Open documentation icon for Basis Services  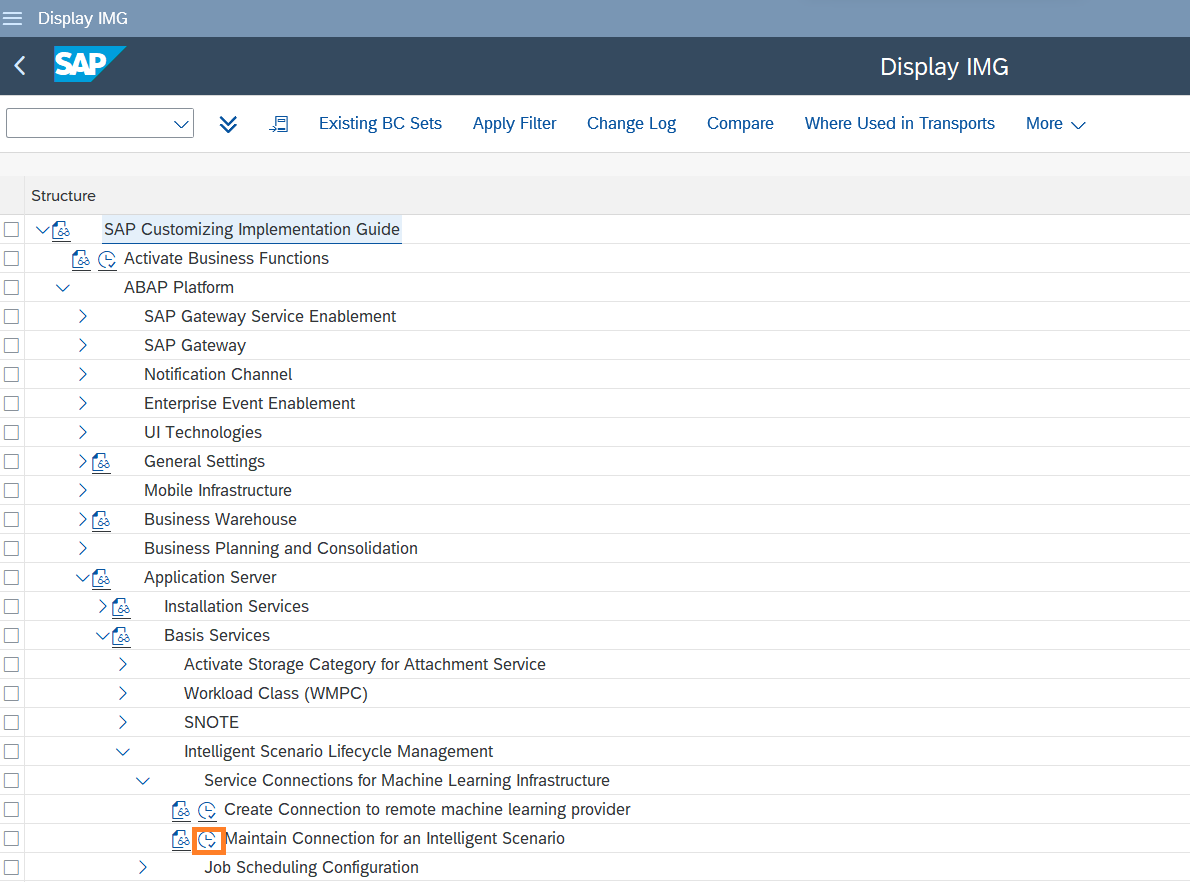121,636
